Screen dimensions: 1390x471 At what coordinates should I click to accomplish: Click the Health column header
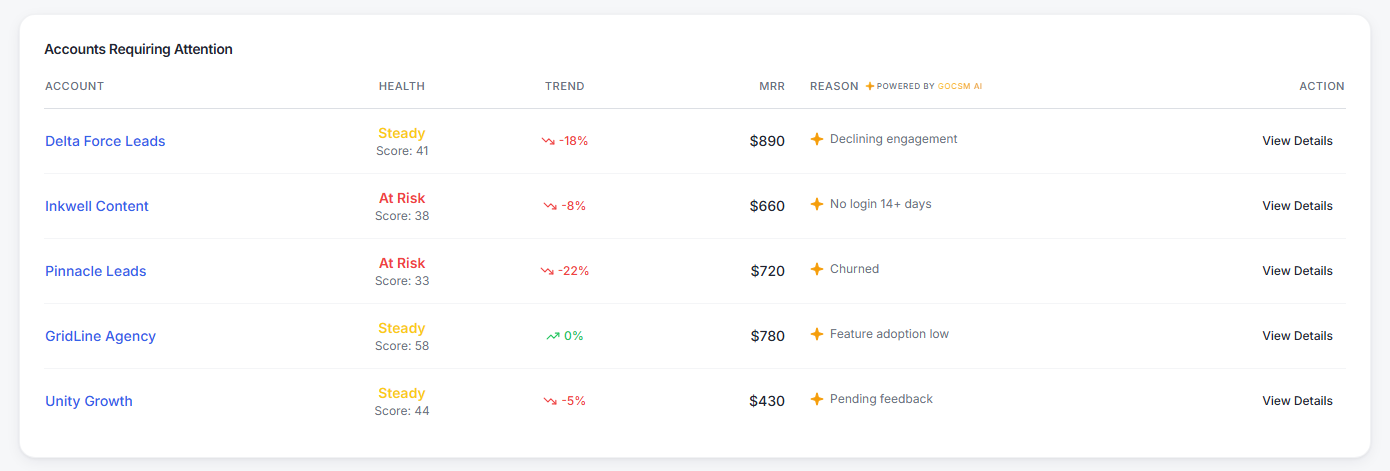pos(402,86)
